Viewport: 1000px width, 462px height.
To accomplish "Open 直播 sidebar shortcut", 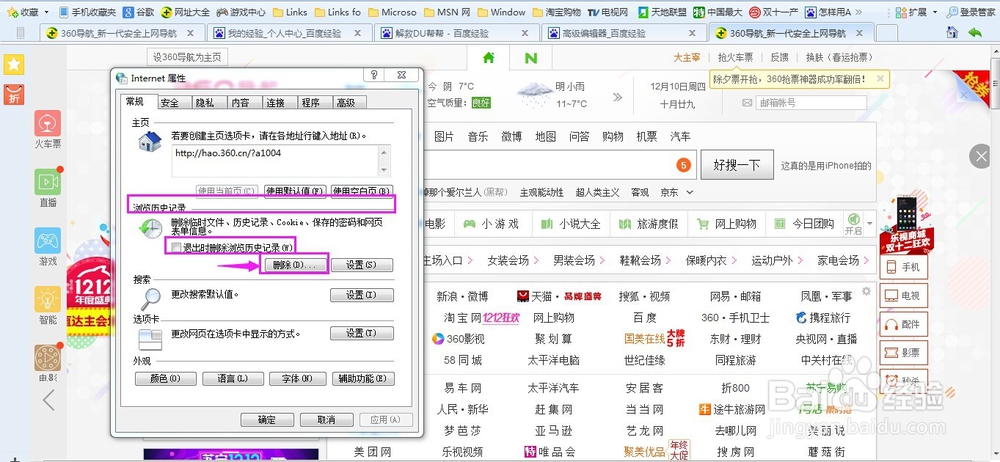I will pos(48,188).
